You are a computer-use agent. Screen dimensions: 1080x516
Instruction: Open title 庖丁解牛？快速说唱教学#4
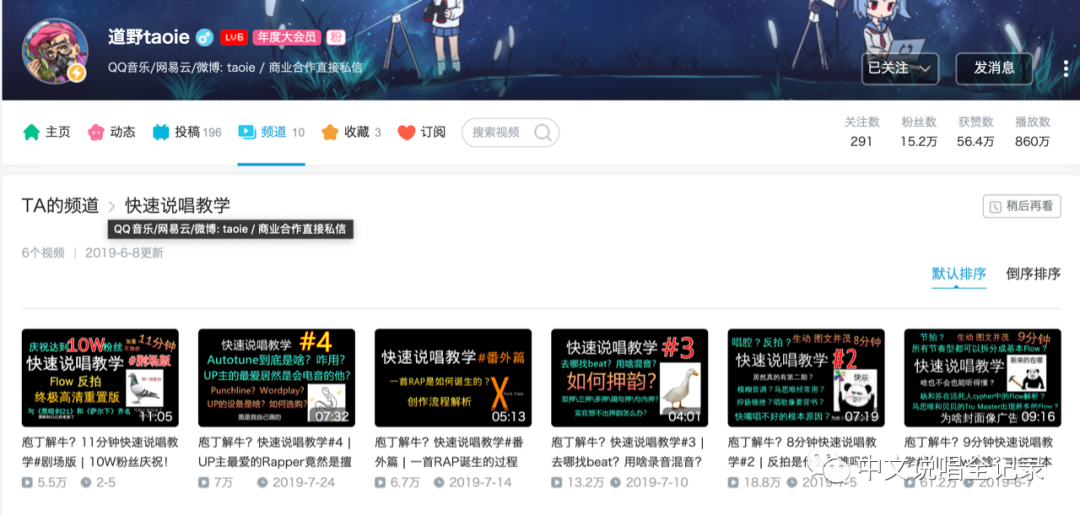[277, 452]
